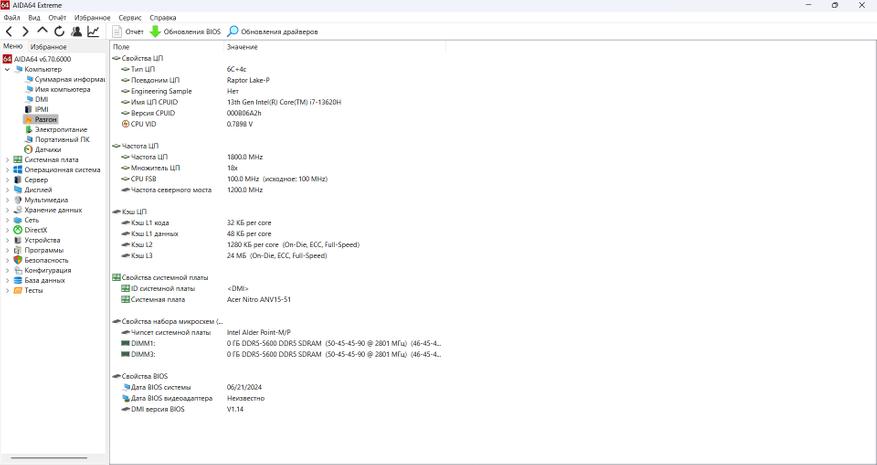
Task: Go back with the left arrow
Action: (8, 32)
